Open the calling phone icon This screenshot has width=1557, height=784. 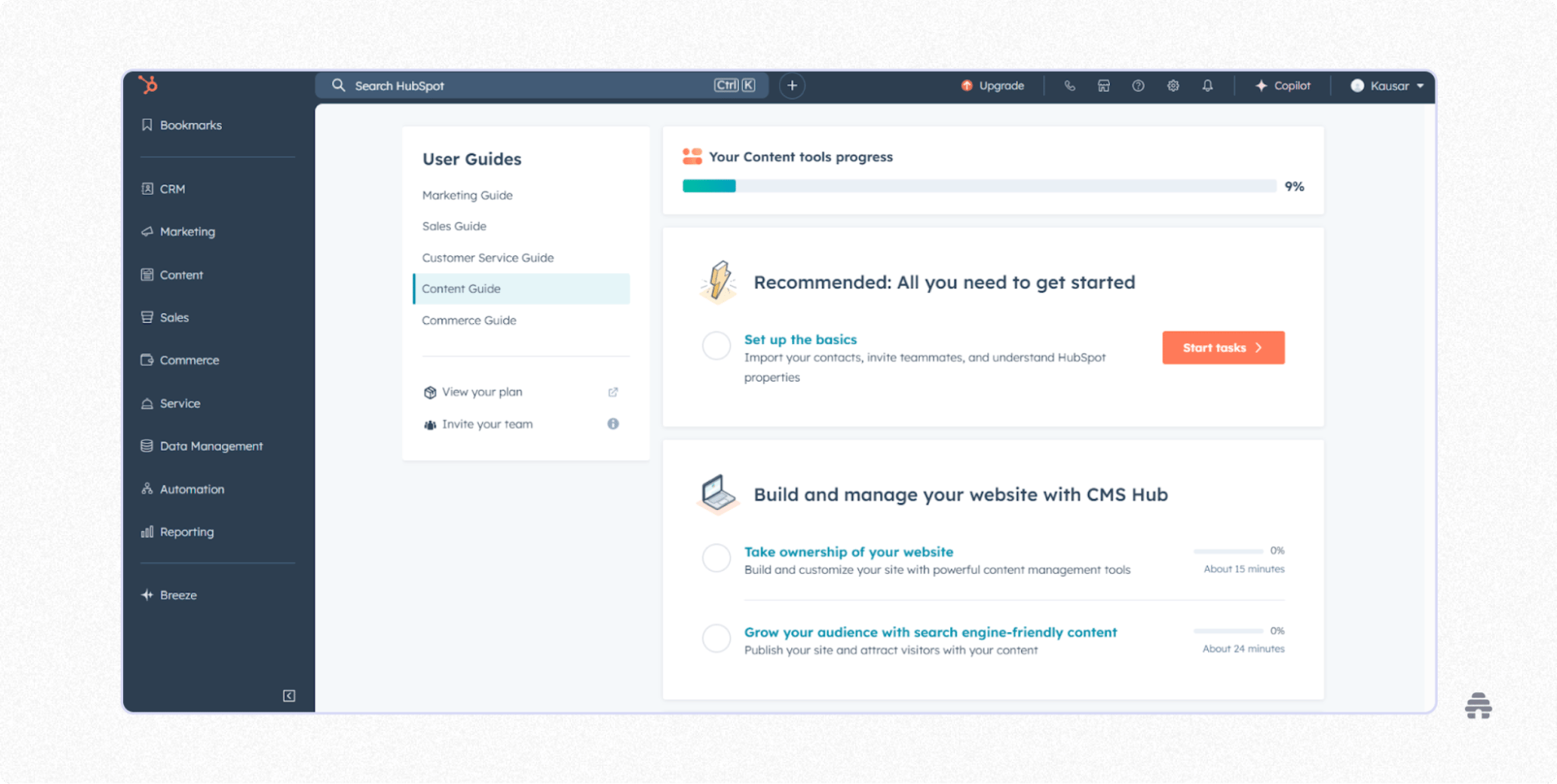point(1069,86)
